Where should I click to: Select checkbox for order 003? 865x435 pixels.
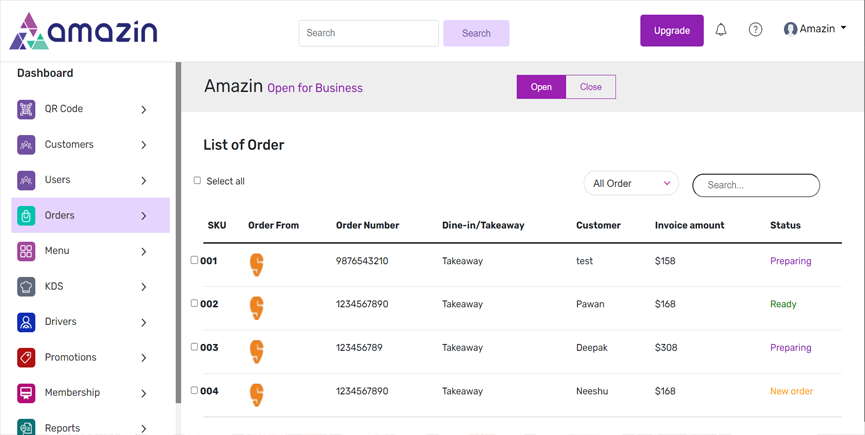pos(194,347)
